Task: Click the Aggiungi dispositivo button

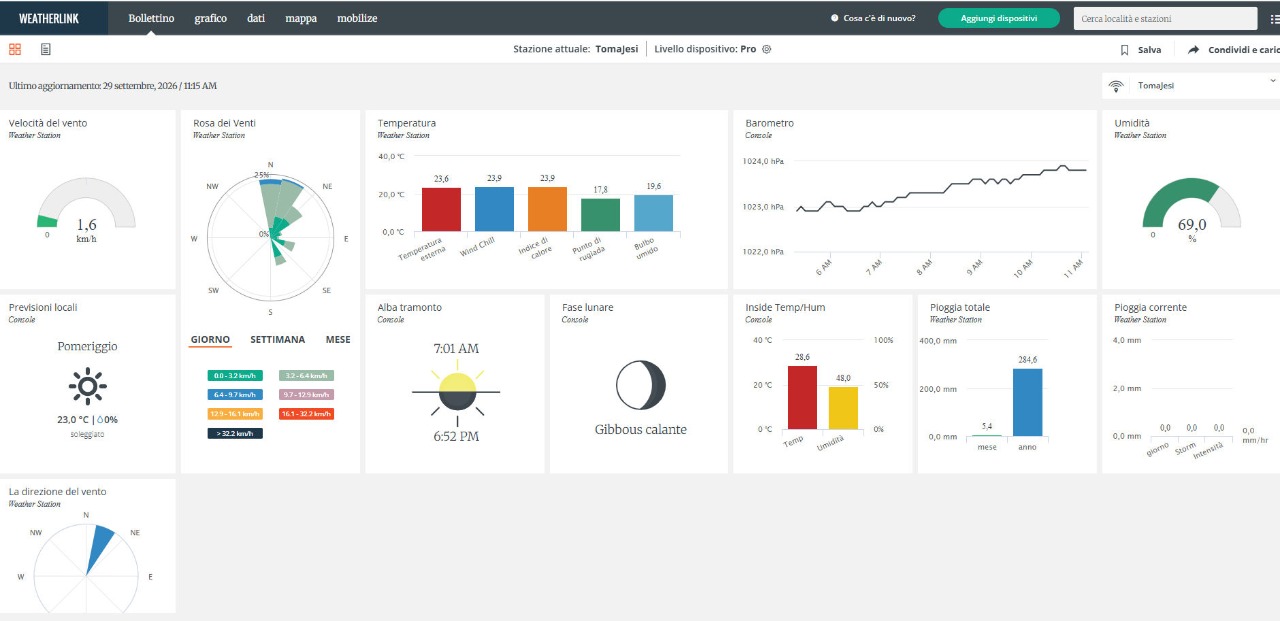Action: [x=999, y=18]
